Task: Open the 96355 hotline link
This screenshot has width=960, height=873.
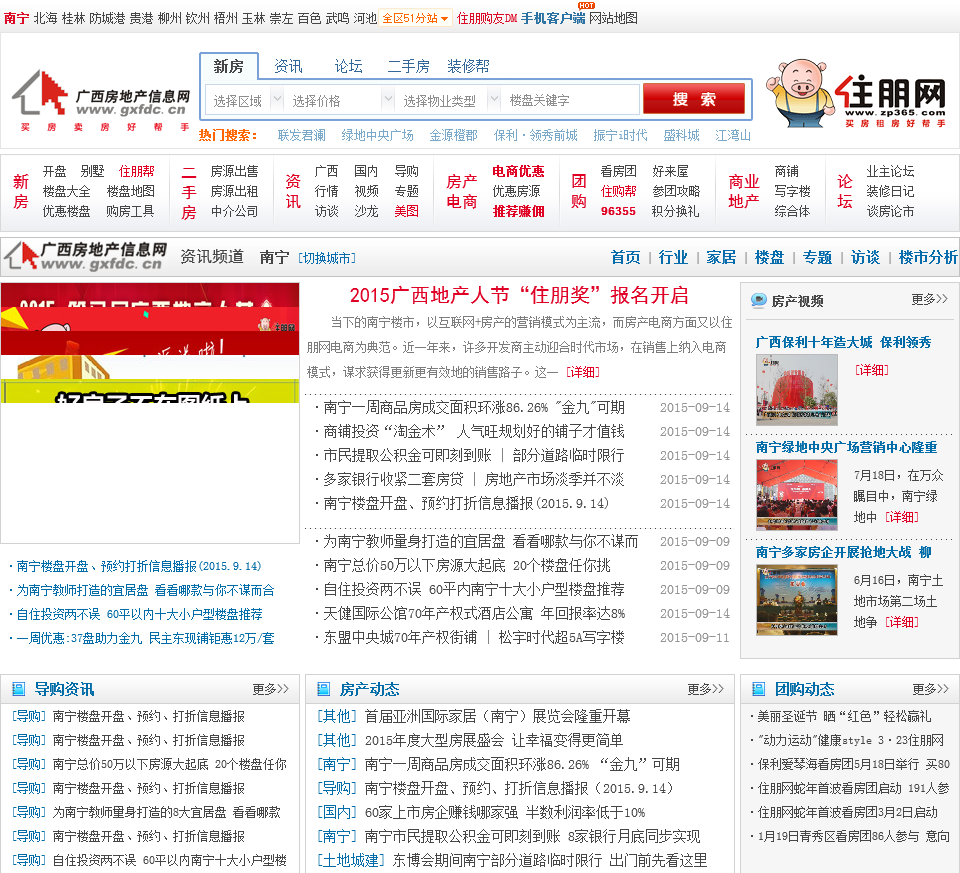Action: point(618,211)
